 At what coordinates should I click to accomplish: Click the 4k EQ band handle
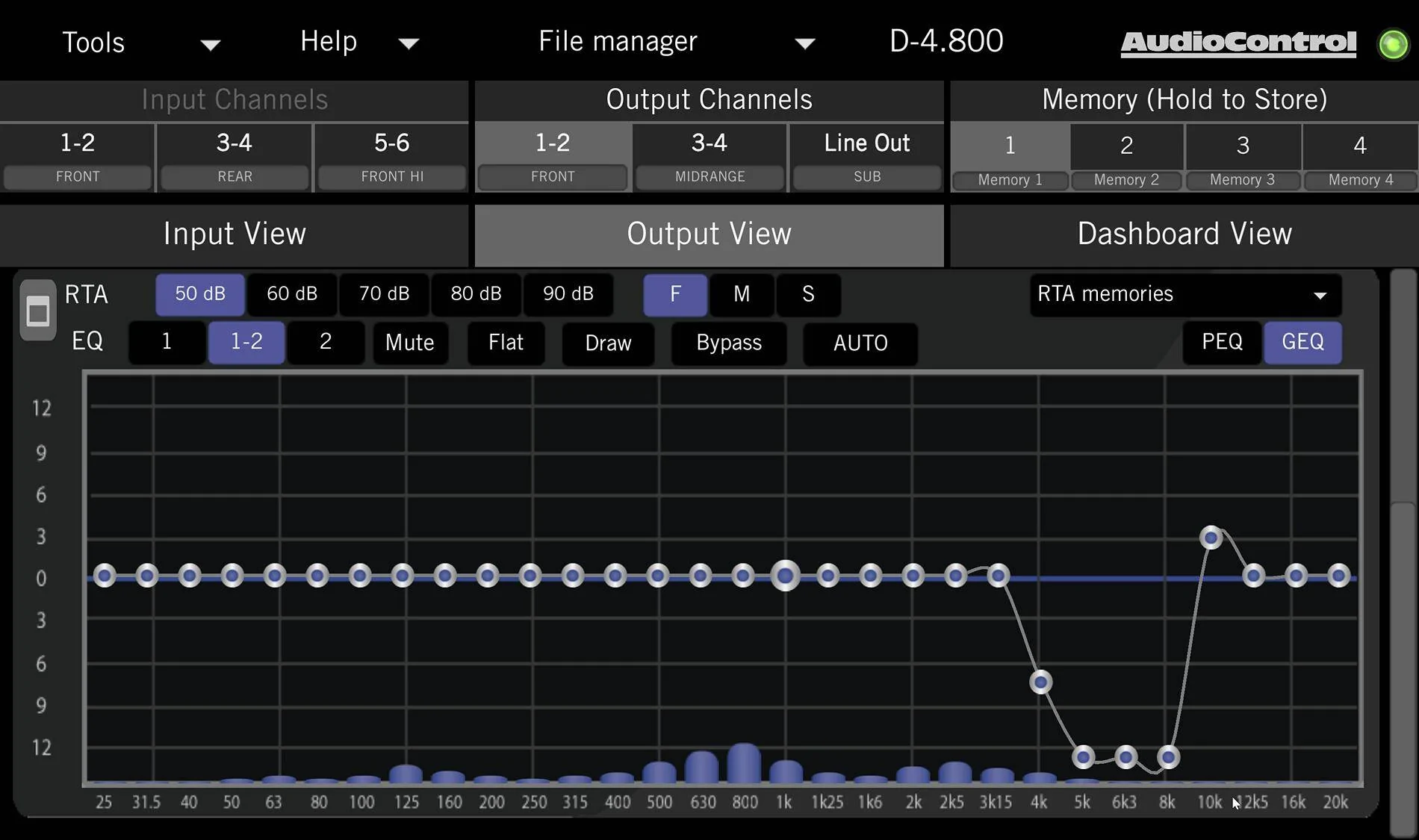[x=1041, y=682]
